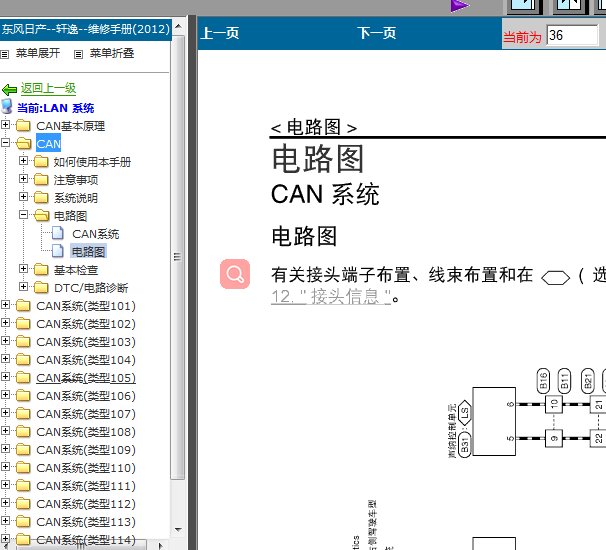Click the DTC/电路诊断 folder icon
606x550 pixels.
pos(41,287)
